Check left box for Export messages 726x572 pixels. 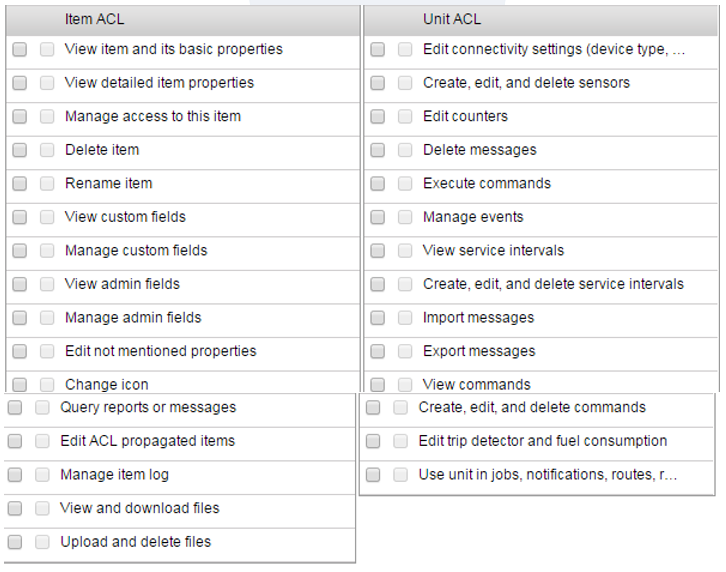(377, 351)
